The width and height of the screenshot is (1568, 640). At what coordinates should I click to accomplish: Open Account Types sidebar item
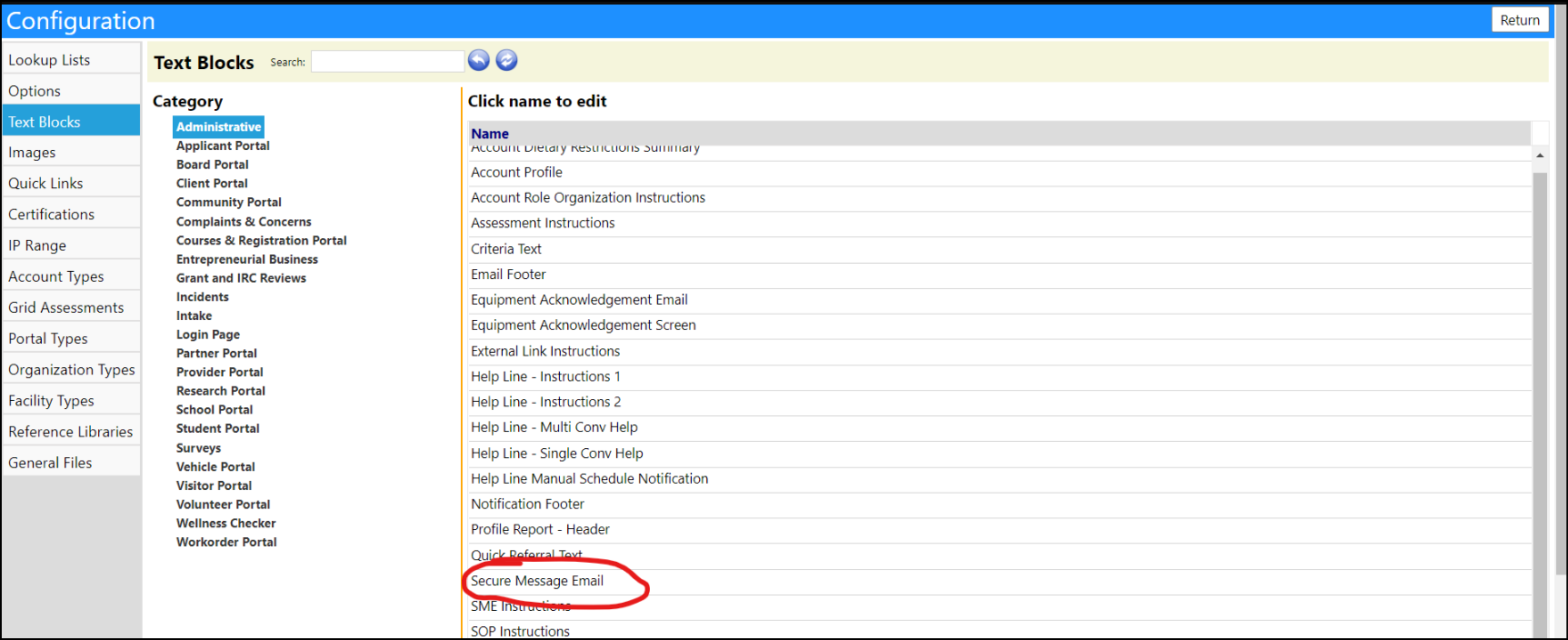pos(71,276)
